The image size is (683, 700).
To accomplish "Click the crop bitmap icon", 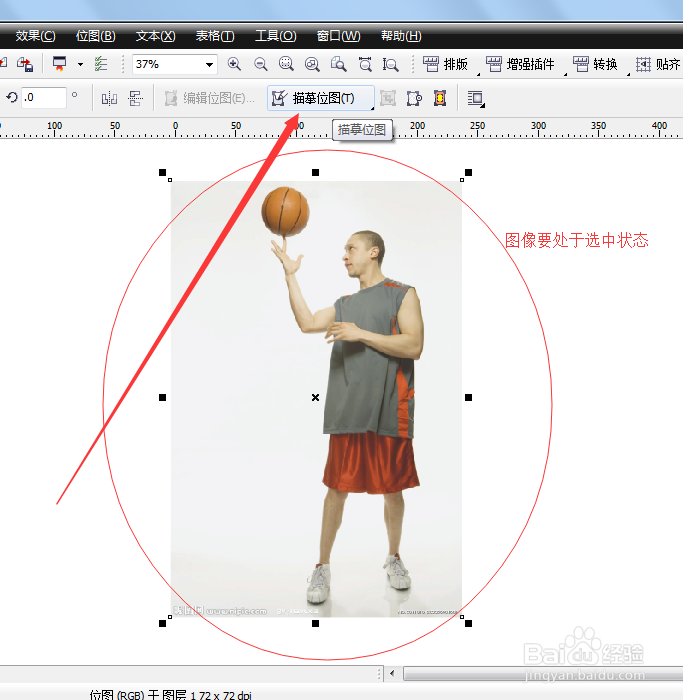I will 414,98.
